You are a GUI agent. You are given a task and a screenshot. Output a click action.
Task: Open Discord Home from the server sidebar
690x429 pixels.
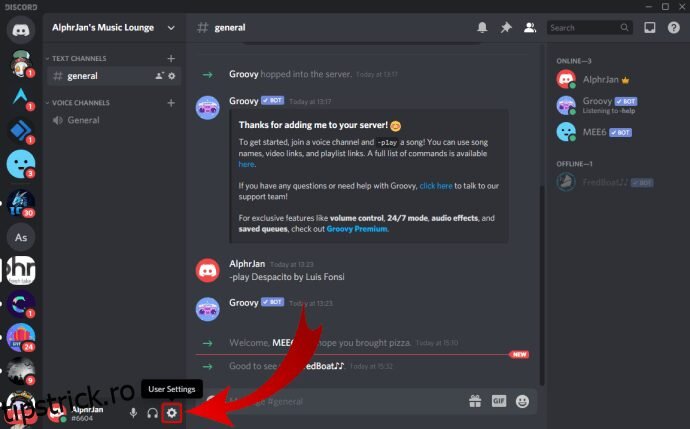(x=21, y=29)
